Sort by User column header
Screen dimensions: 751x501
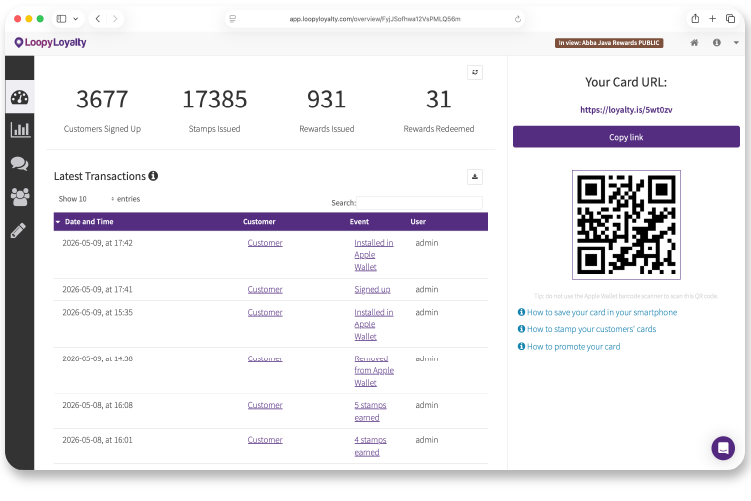click(418, 221)
